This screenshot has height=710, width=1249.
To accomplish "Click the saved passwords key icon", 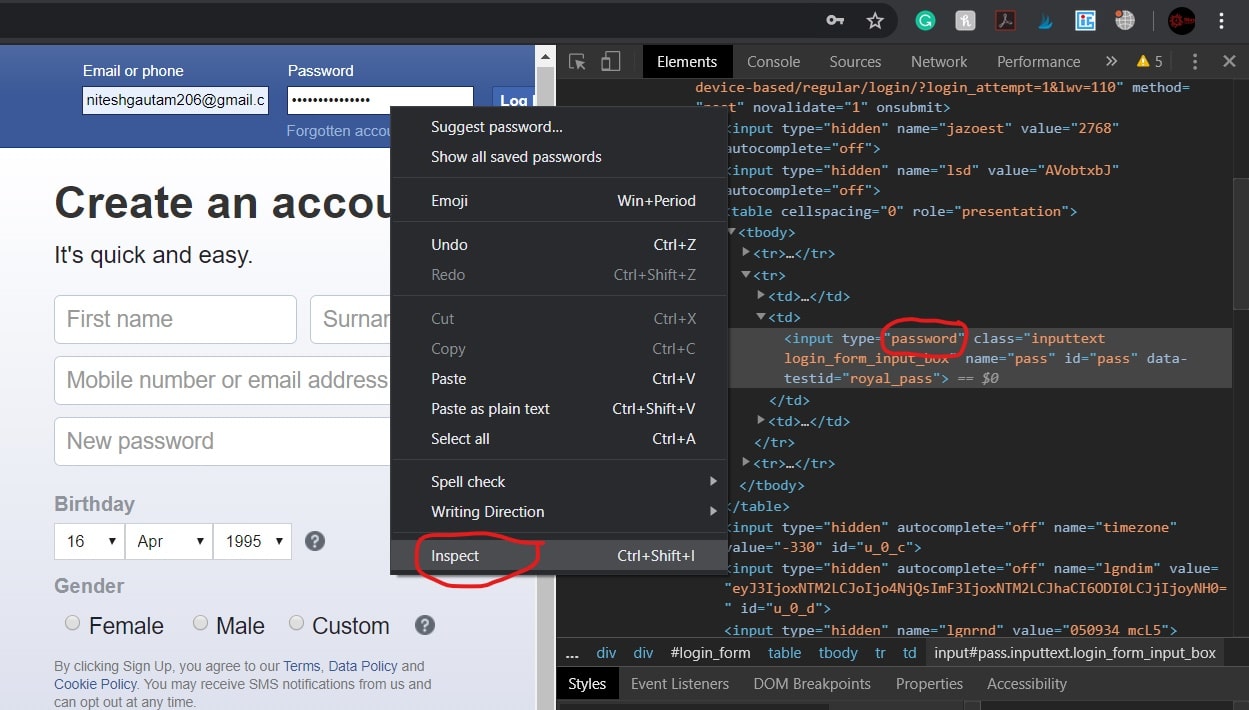I will click(835, 20).
